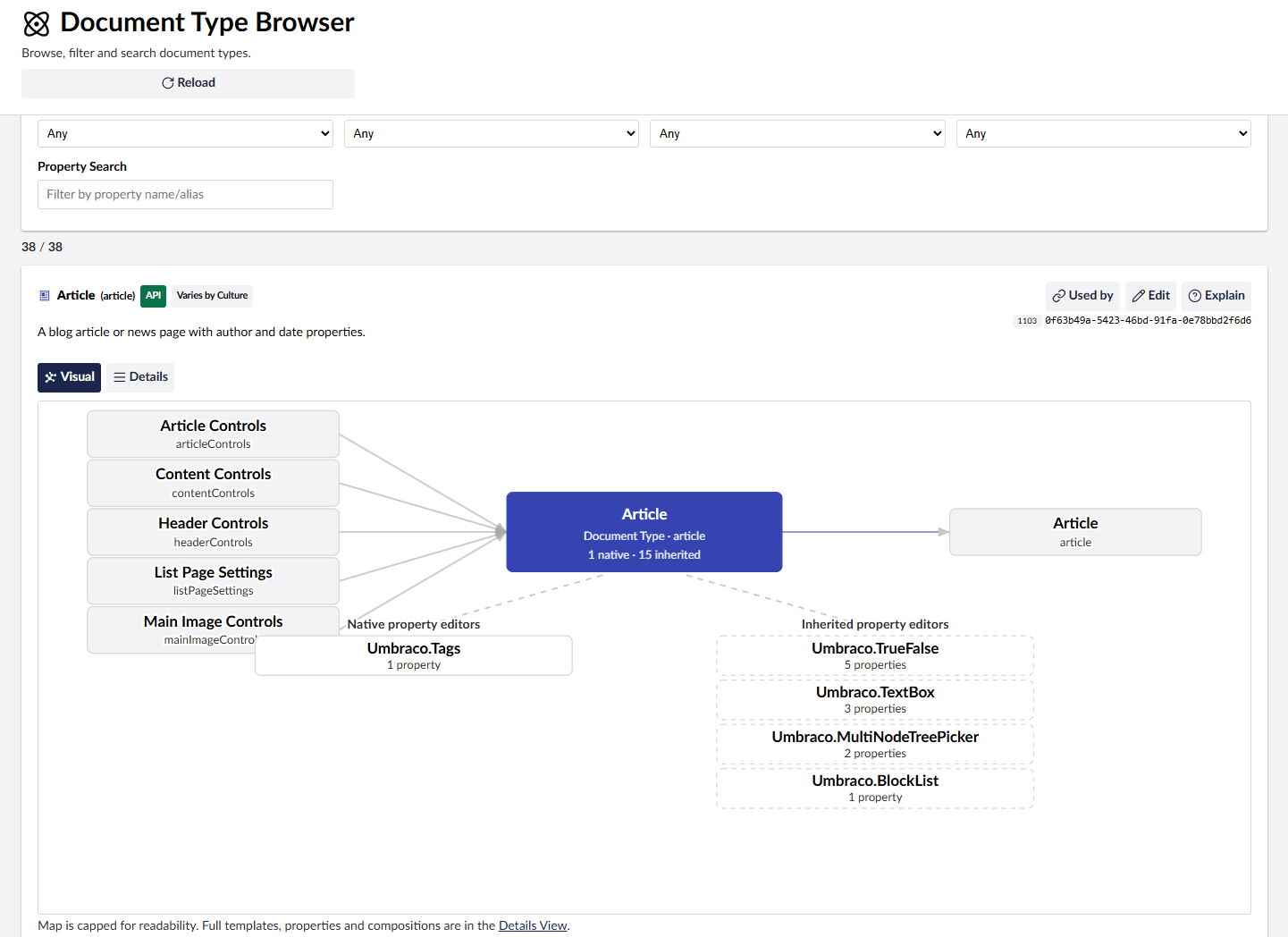Screen dimensions: 1288x937
Task: Click the Inherited property editors label
Action: 875,624
